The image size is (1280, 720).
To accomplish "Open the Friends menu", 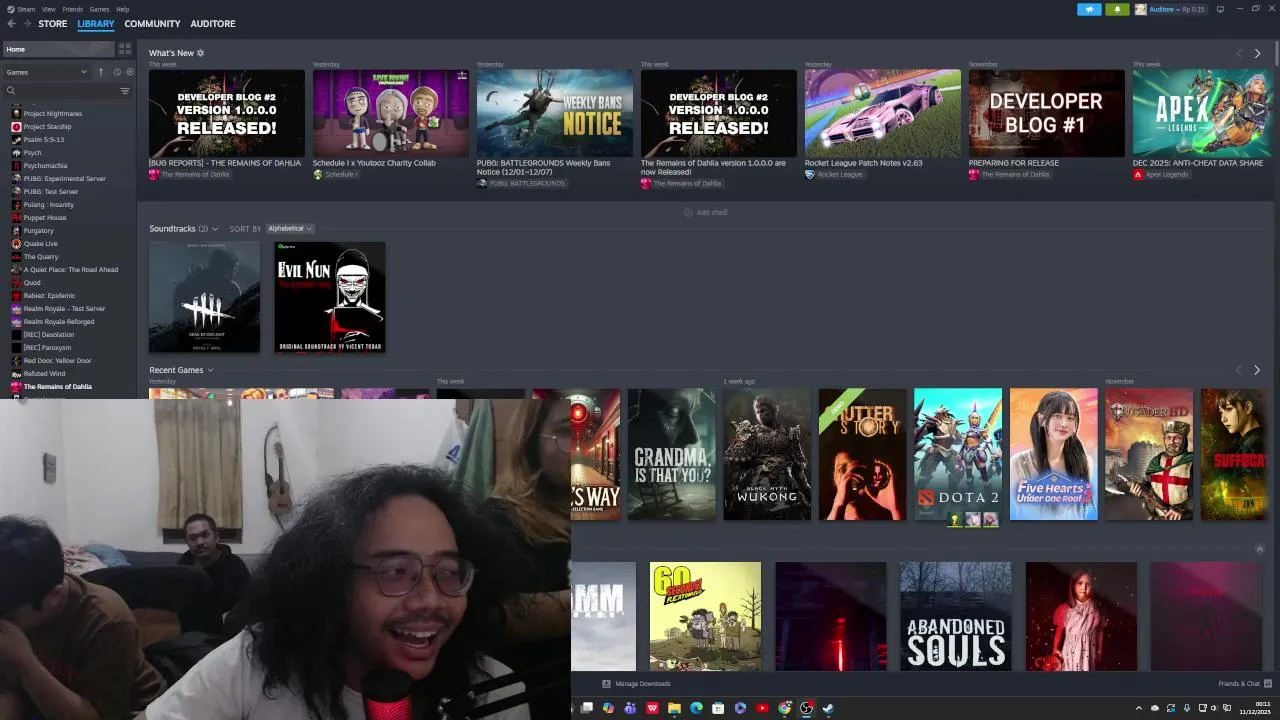I will coord(73,9).
